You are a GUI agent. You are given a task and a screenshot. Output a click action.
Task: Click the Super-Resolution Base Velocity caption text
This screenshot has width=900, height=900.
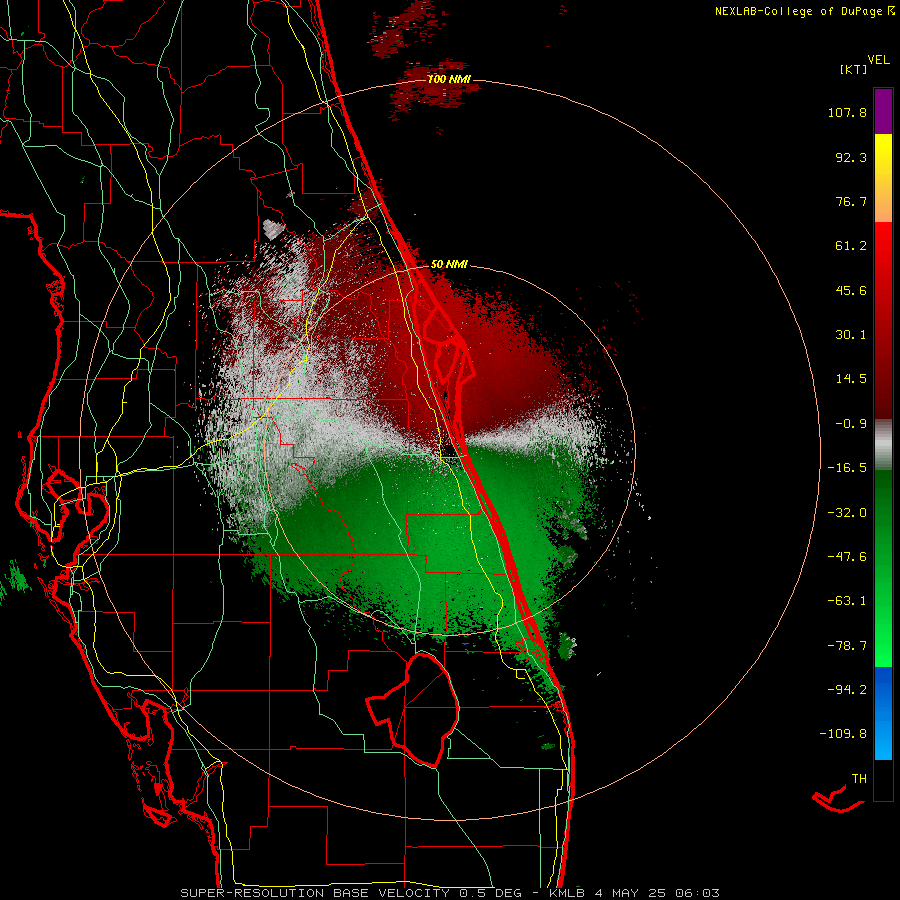coord(449,893)
